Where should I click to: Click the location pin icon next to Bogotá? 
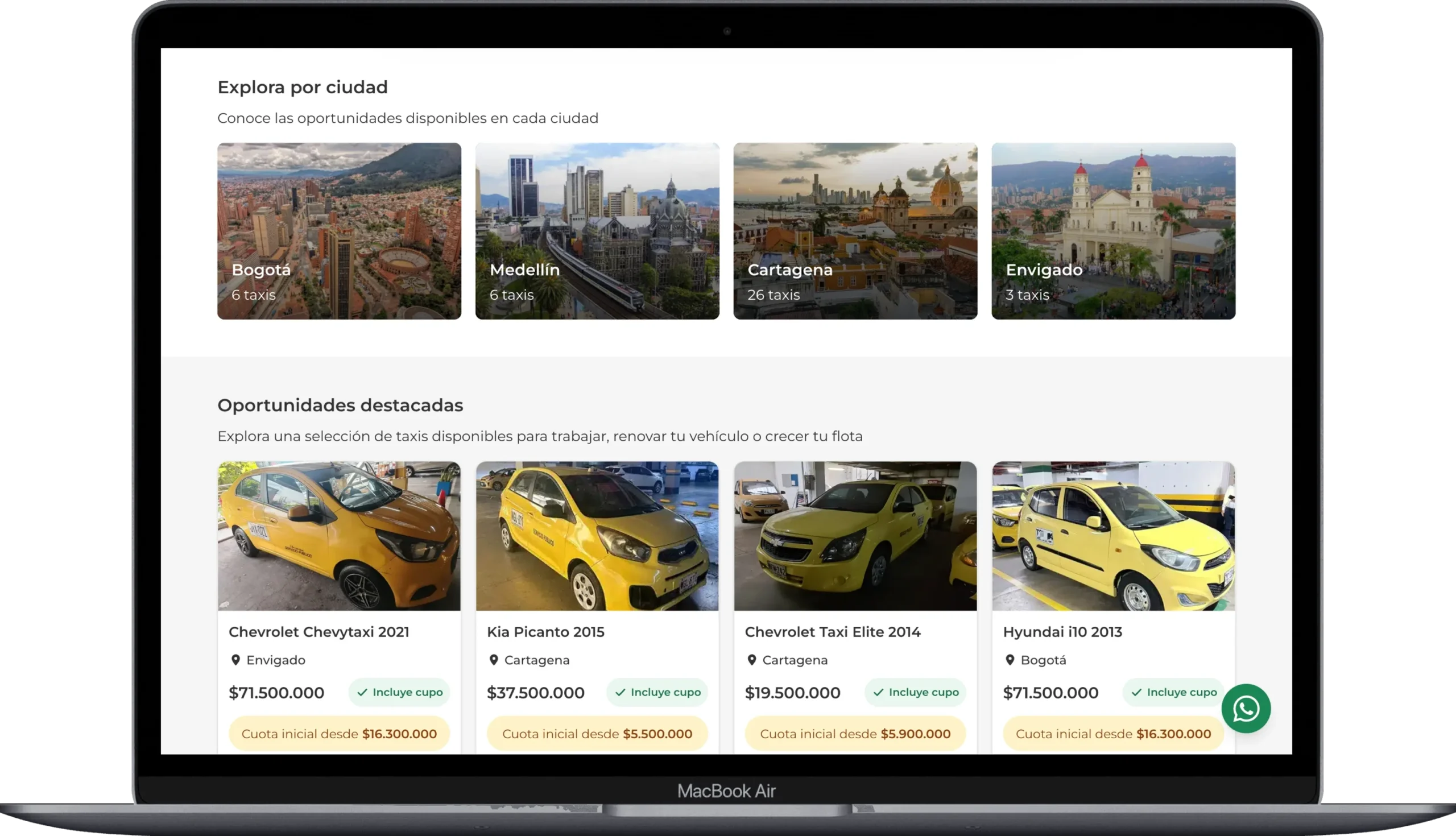tap(1010, 660)
